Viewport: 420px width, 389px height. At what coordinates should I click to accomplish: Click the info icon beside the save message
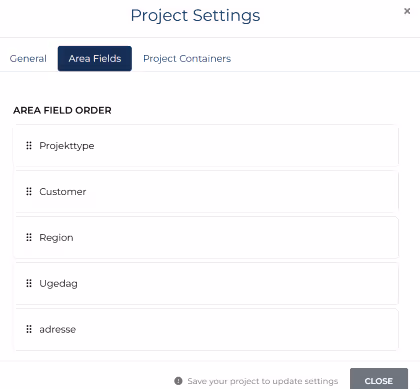tap(178, 381)
